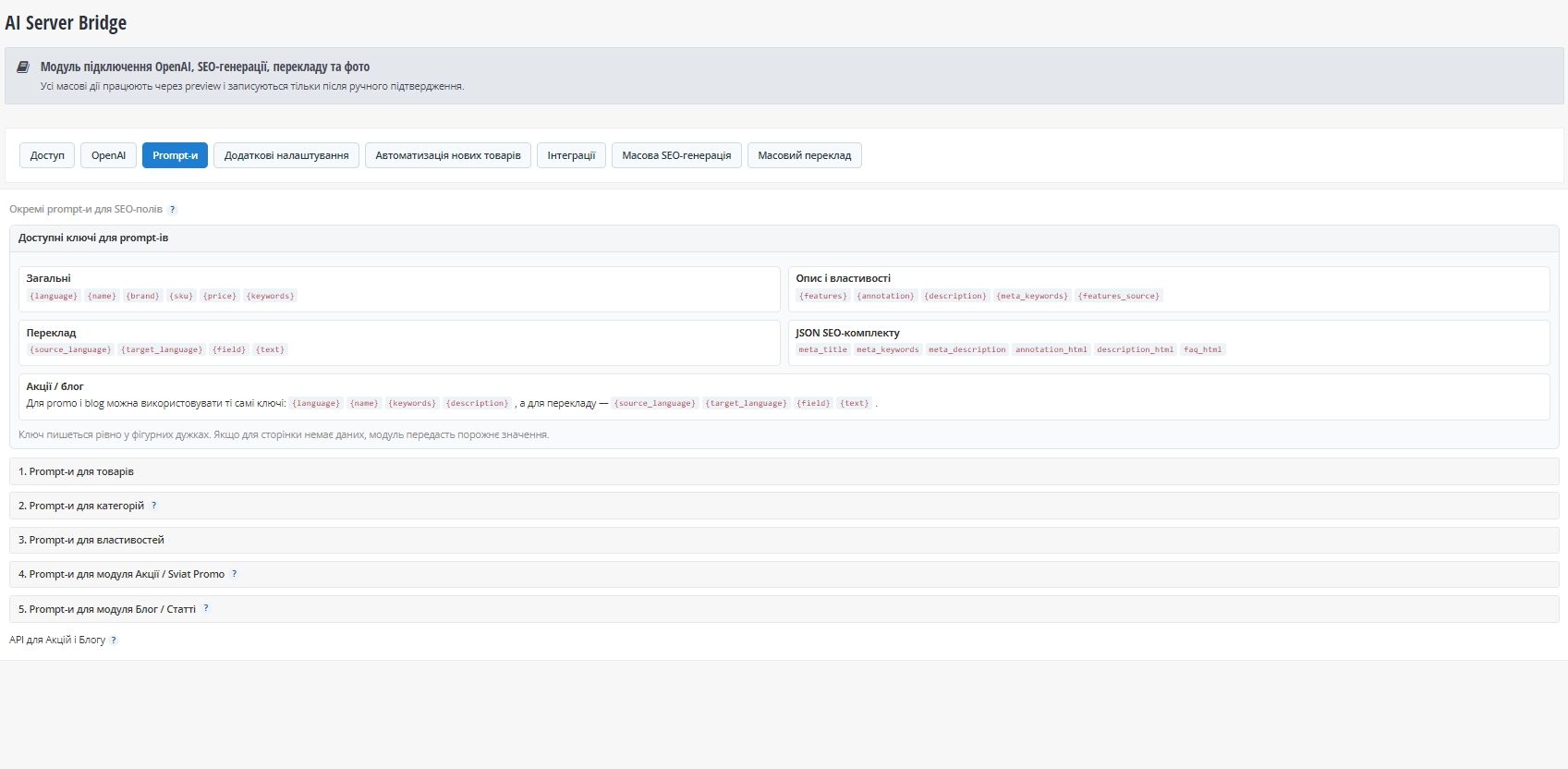Click the "Акції / блог" group heading
This screenshot has width=1568, height=769.
coord(55,386)
